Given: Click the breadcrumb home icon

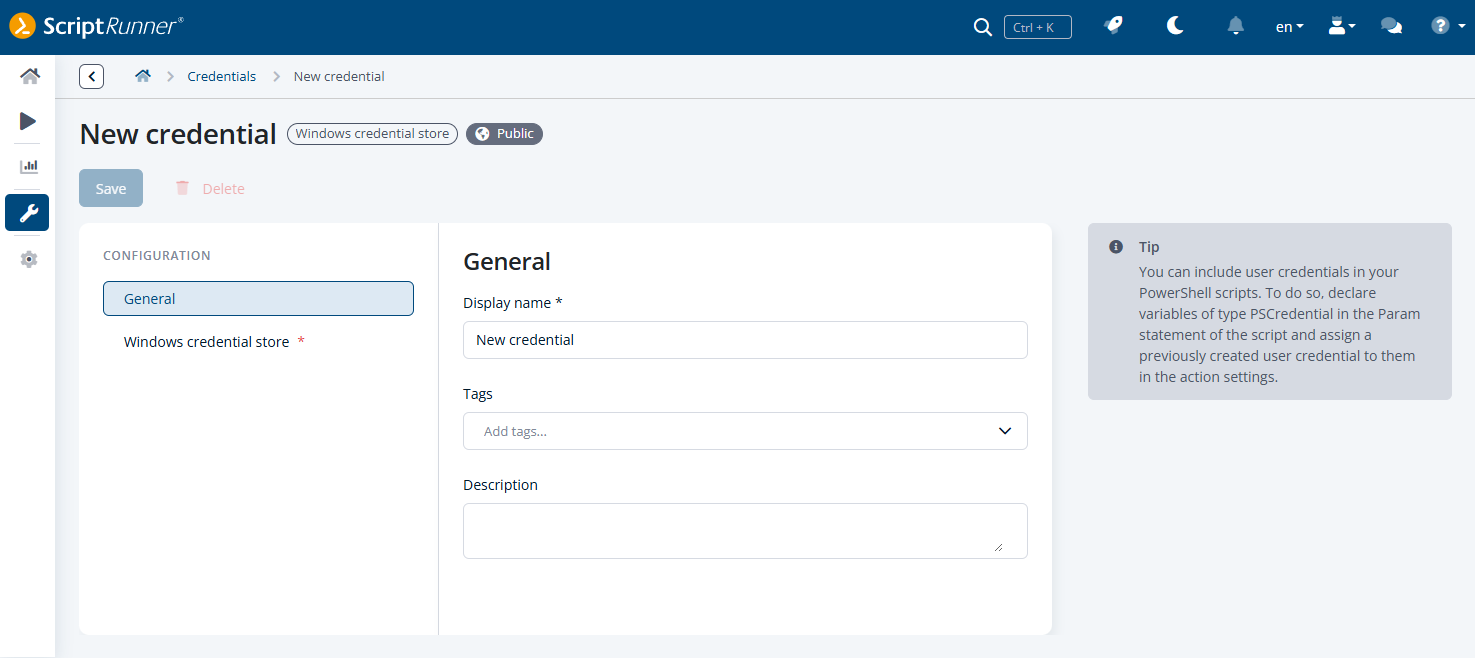Looking at the screenshot, I should tap(143, 76).
